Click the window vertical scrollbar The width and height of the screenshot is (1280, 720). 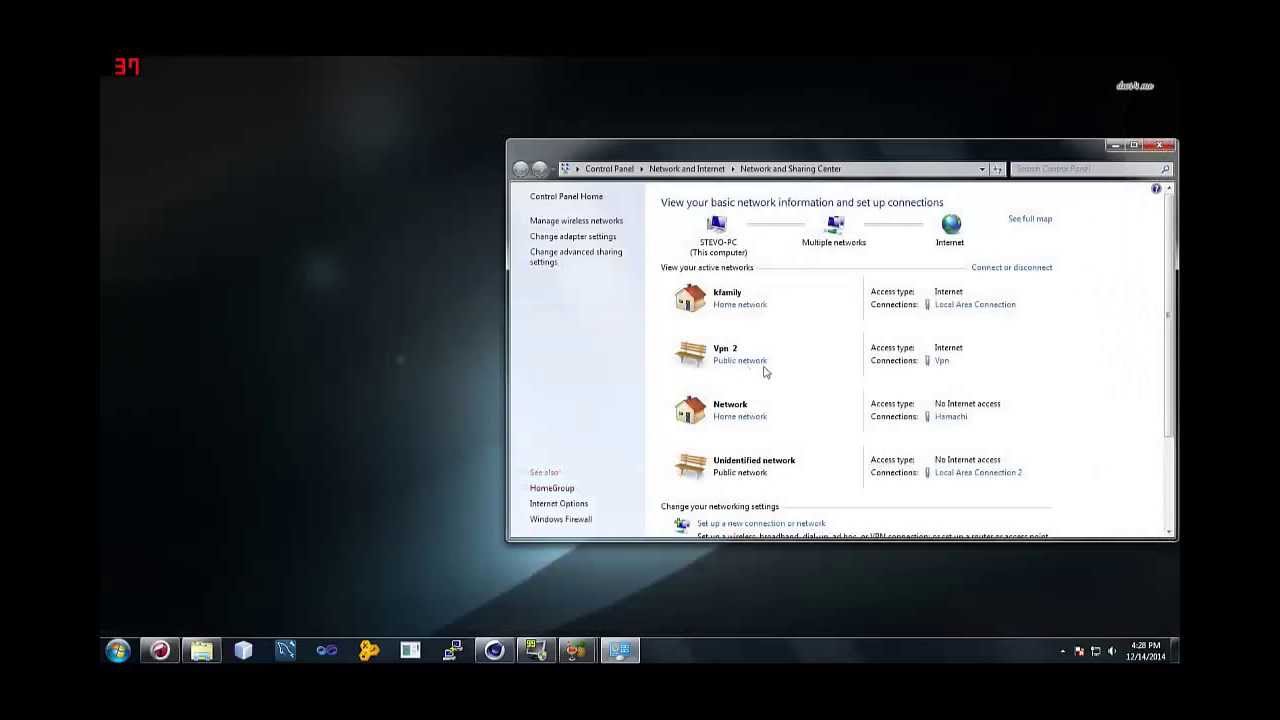(1168, 361)
